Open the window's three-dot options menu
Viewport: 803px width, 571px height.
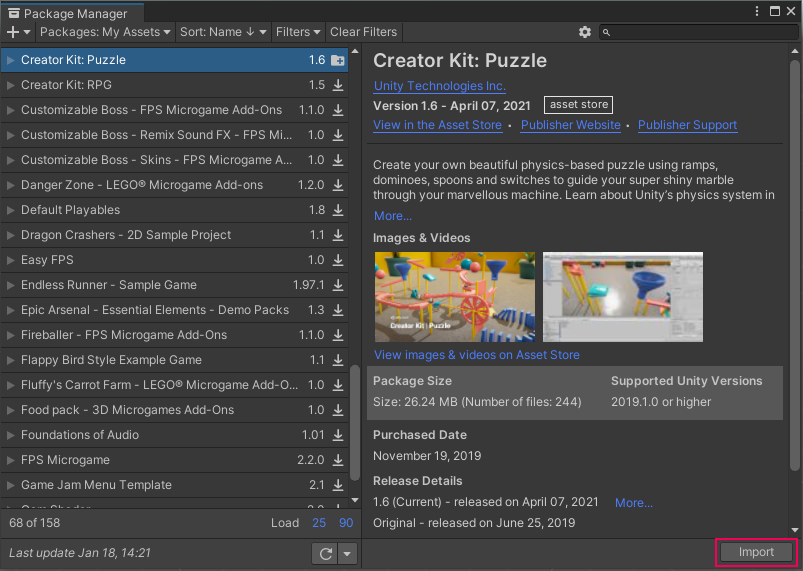coord(755,12)
